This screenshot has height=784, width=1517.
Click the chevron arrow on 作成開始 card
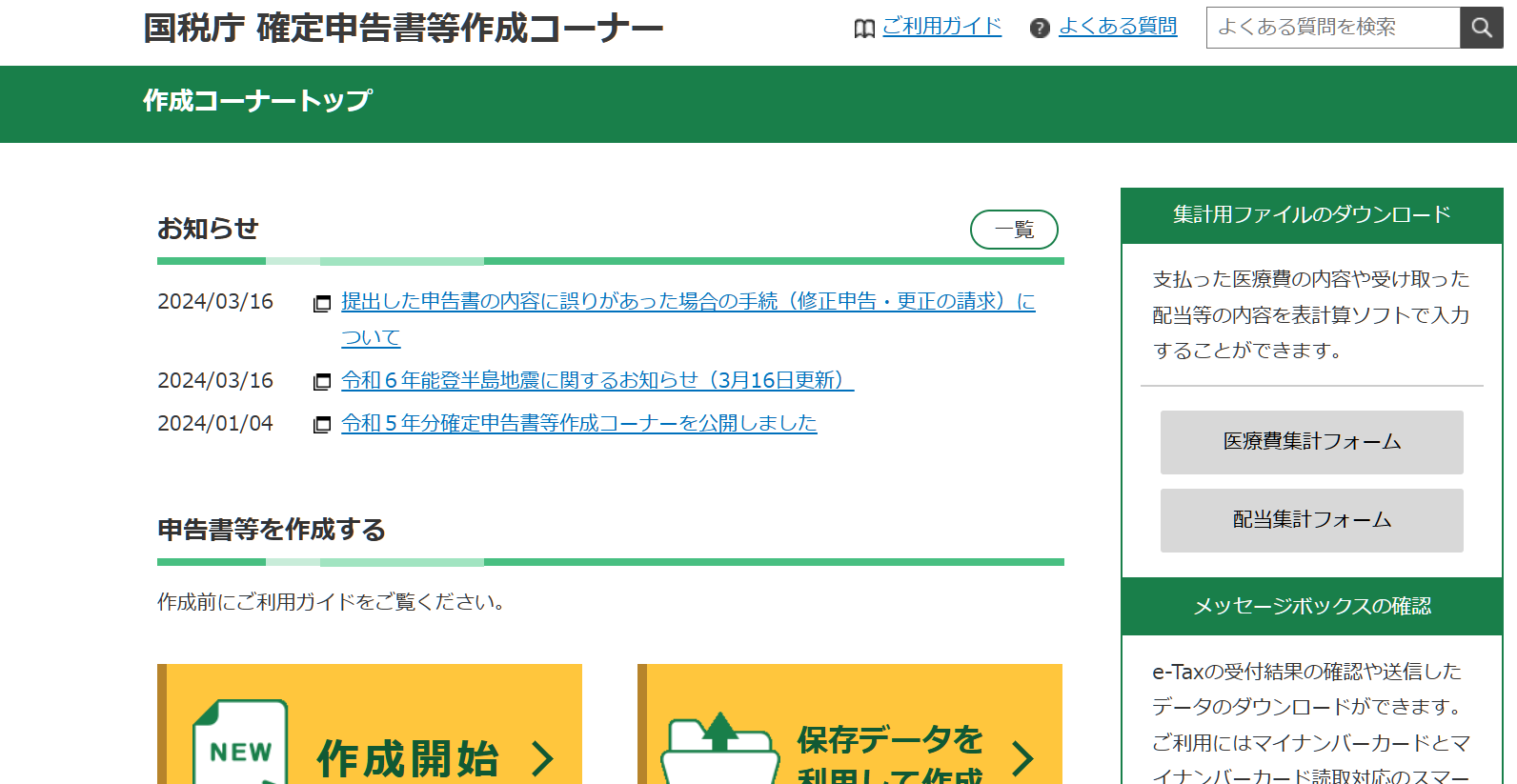pos(542,758)
